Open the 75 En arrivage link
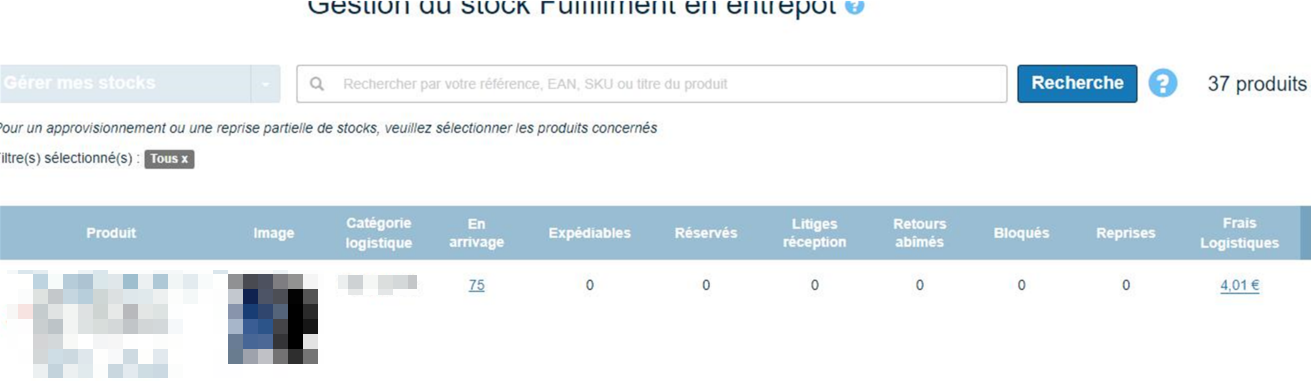 point(477,286)
